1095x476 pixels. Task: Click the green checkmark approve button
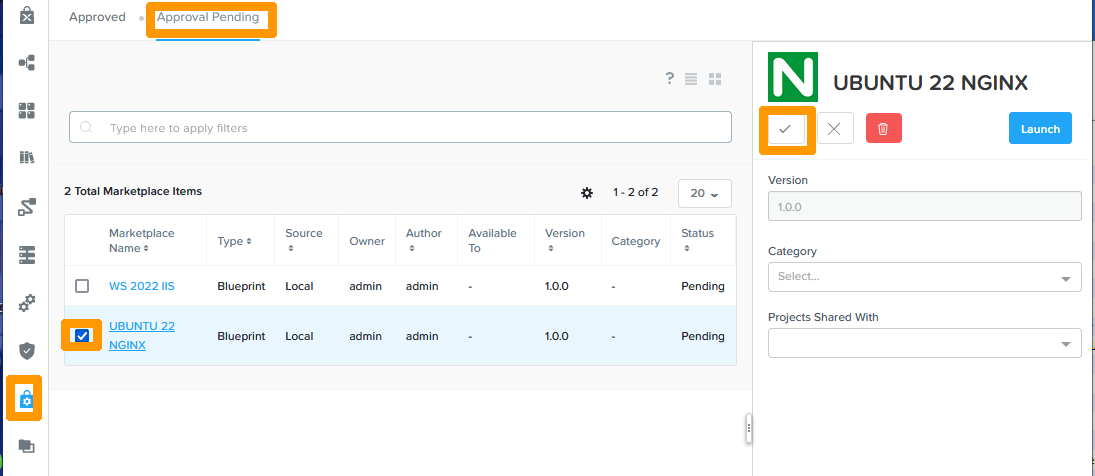click(785, 129)
